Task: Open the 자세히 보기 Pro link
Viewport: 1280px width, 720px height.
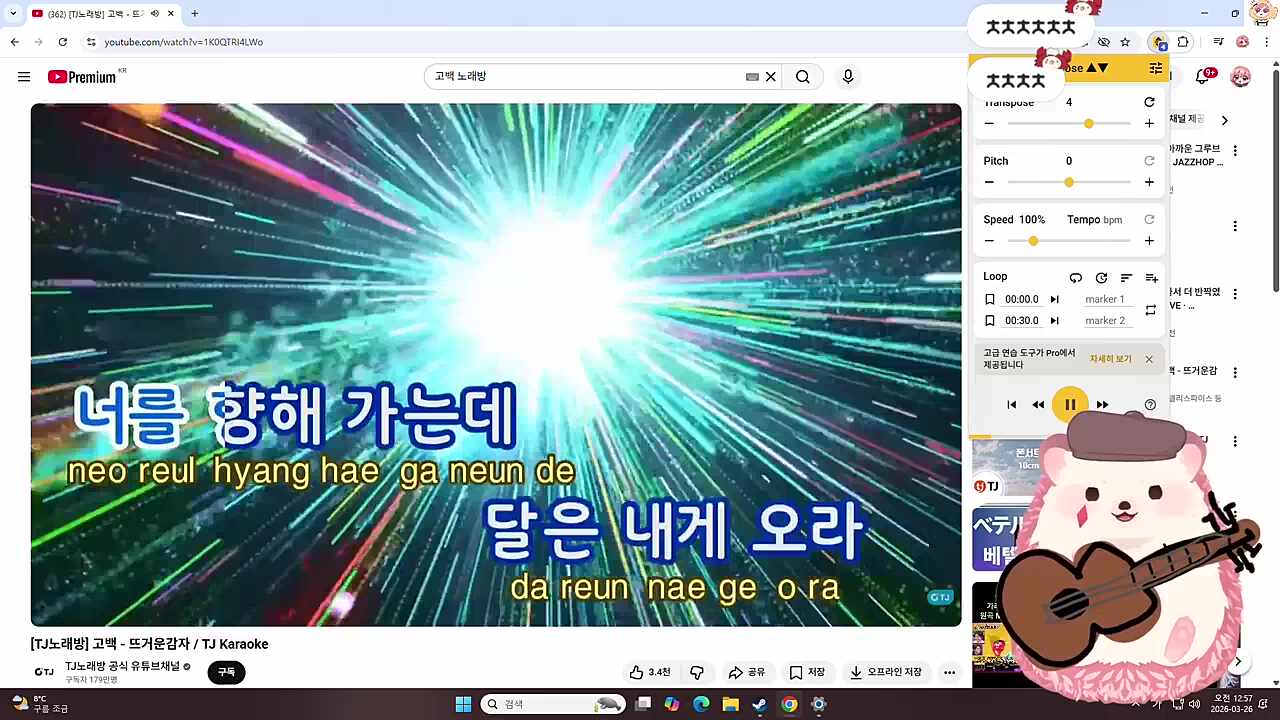Action: pos(1110,359)
